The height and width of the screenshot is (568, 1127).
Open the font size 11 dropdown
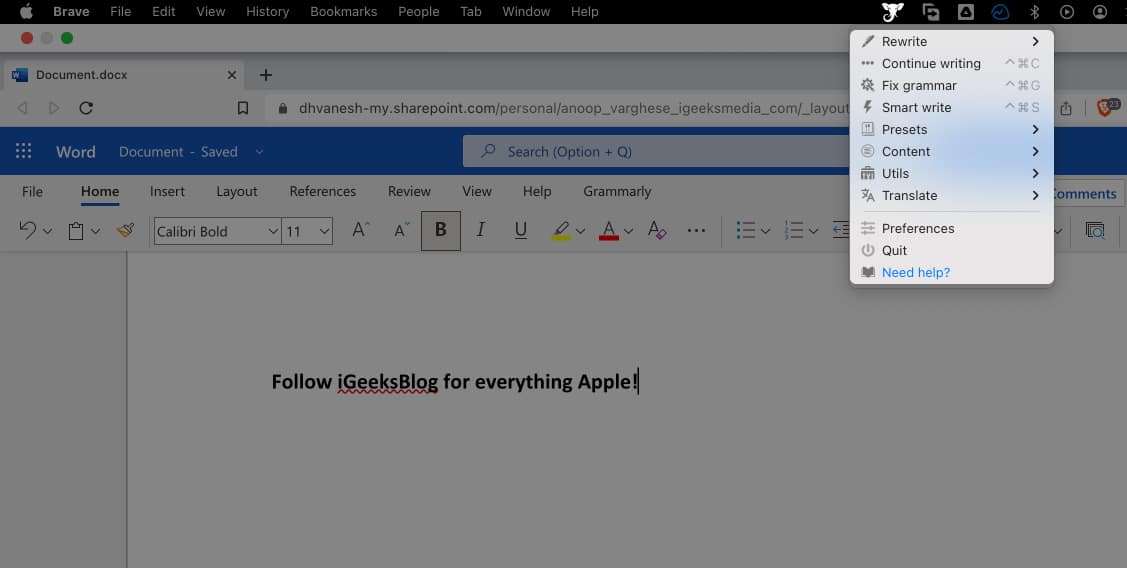tap(307, 231)
